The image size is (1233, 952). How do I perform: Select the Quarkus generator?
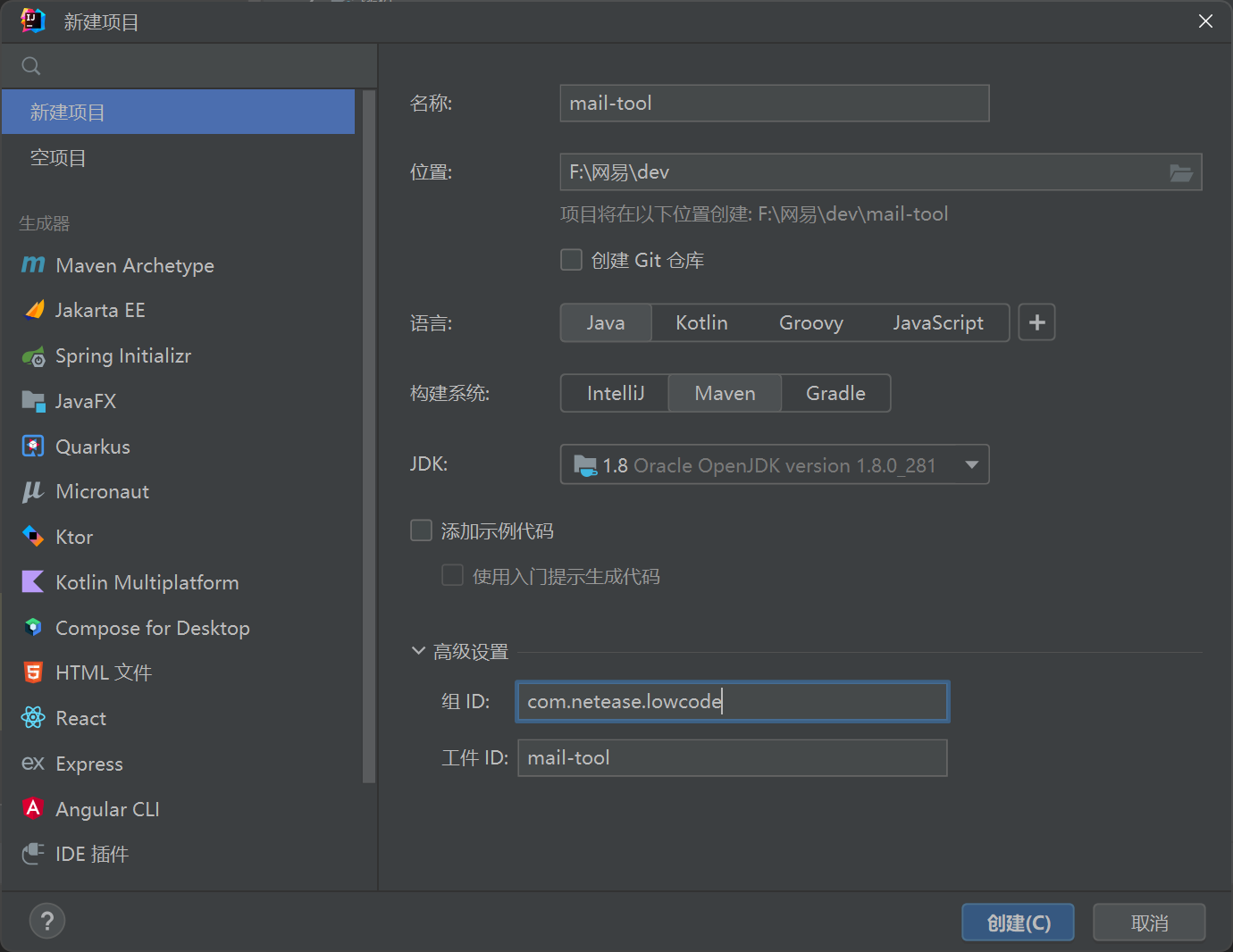(92, 447)
